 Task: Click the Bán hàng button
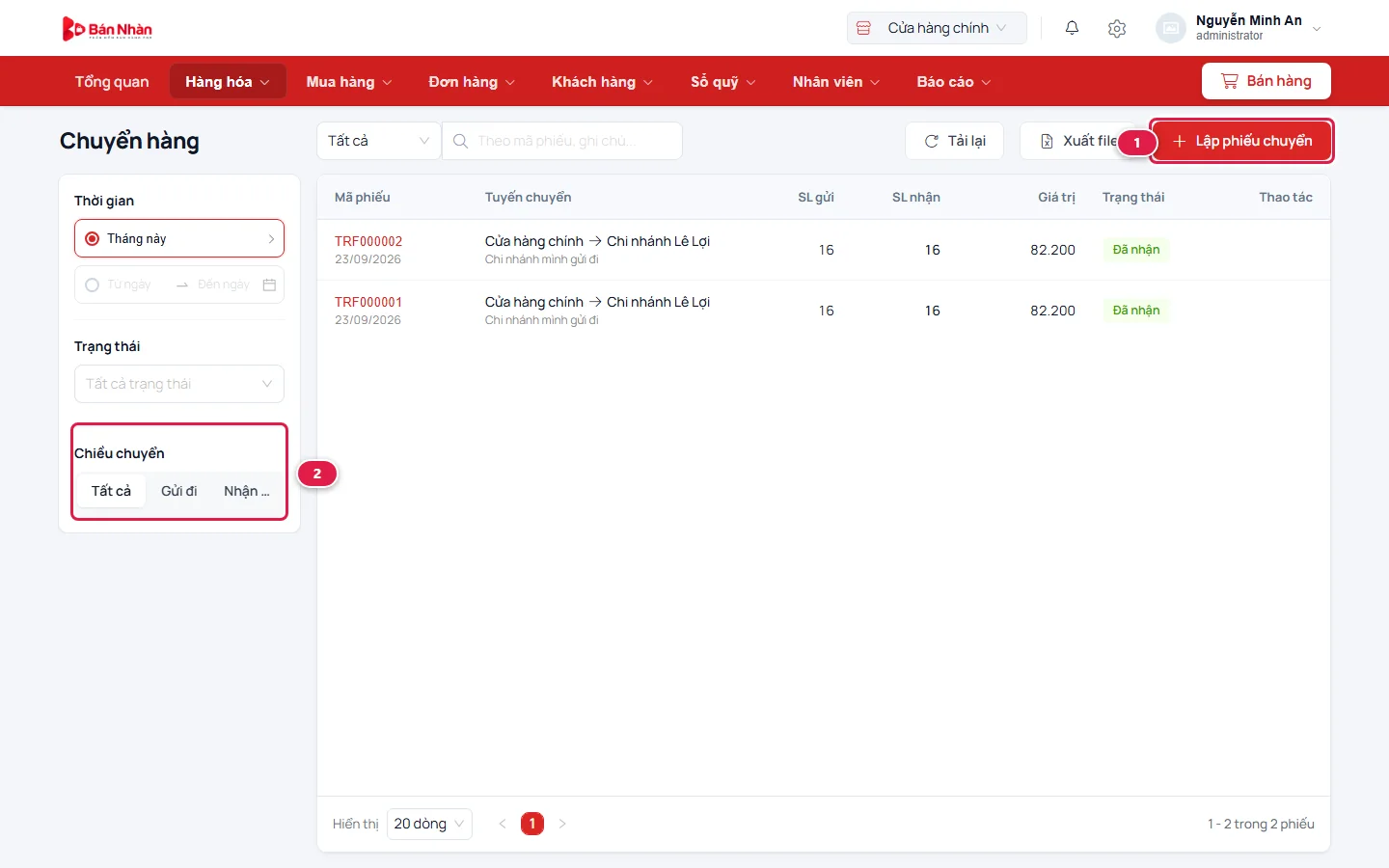click(1266, 81)
